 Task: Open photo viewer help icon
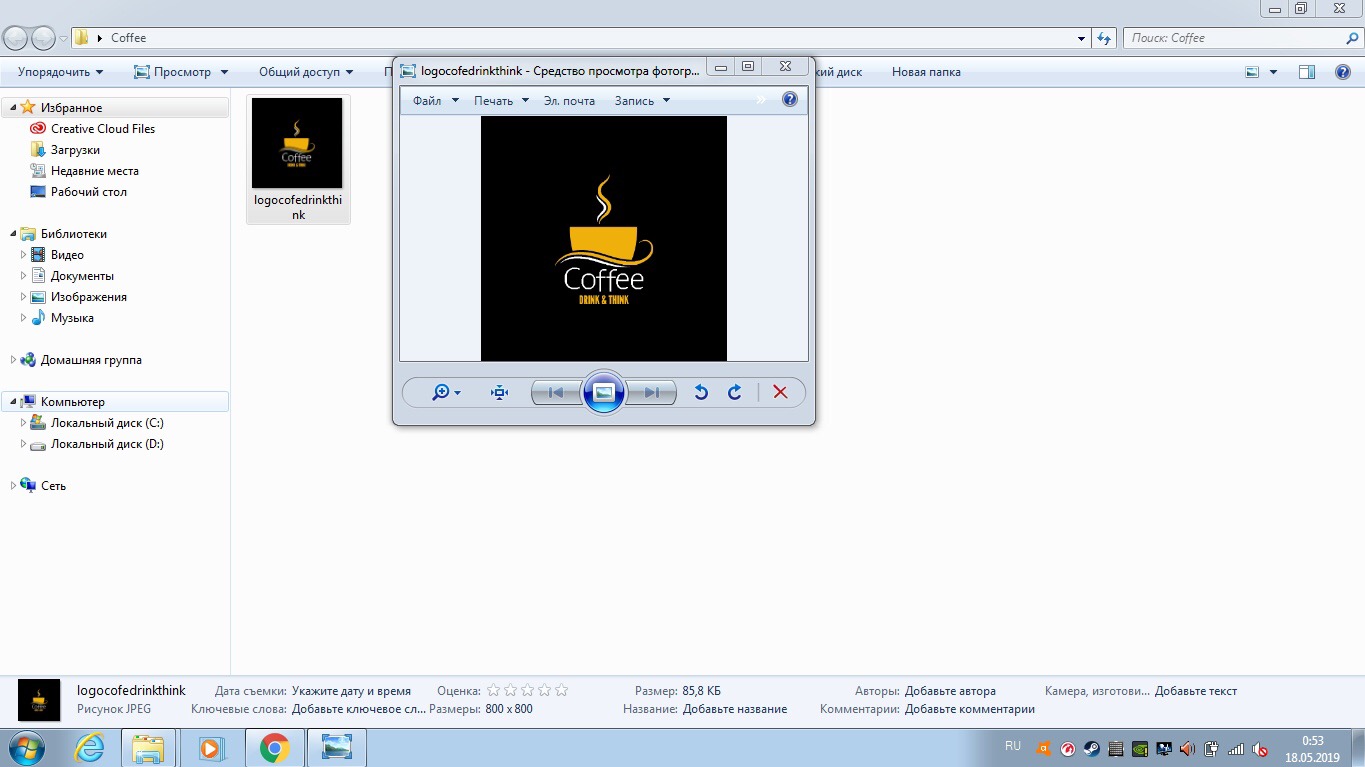(x=790, y=100)
